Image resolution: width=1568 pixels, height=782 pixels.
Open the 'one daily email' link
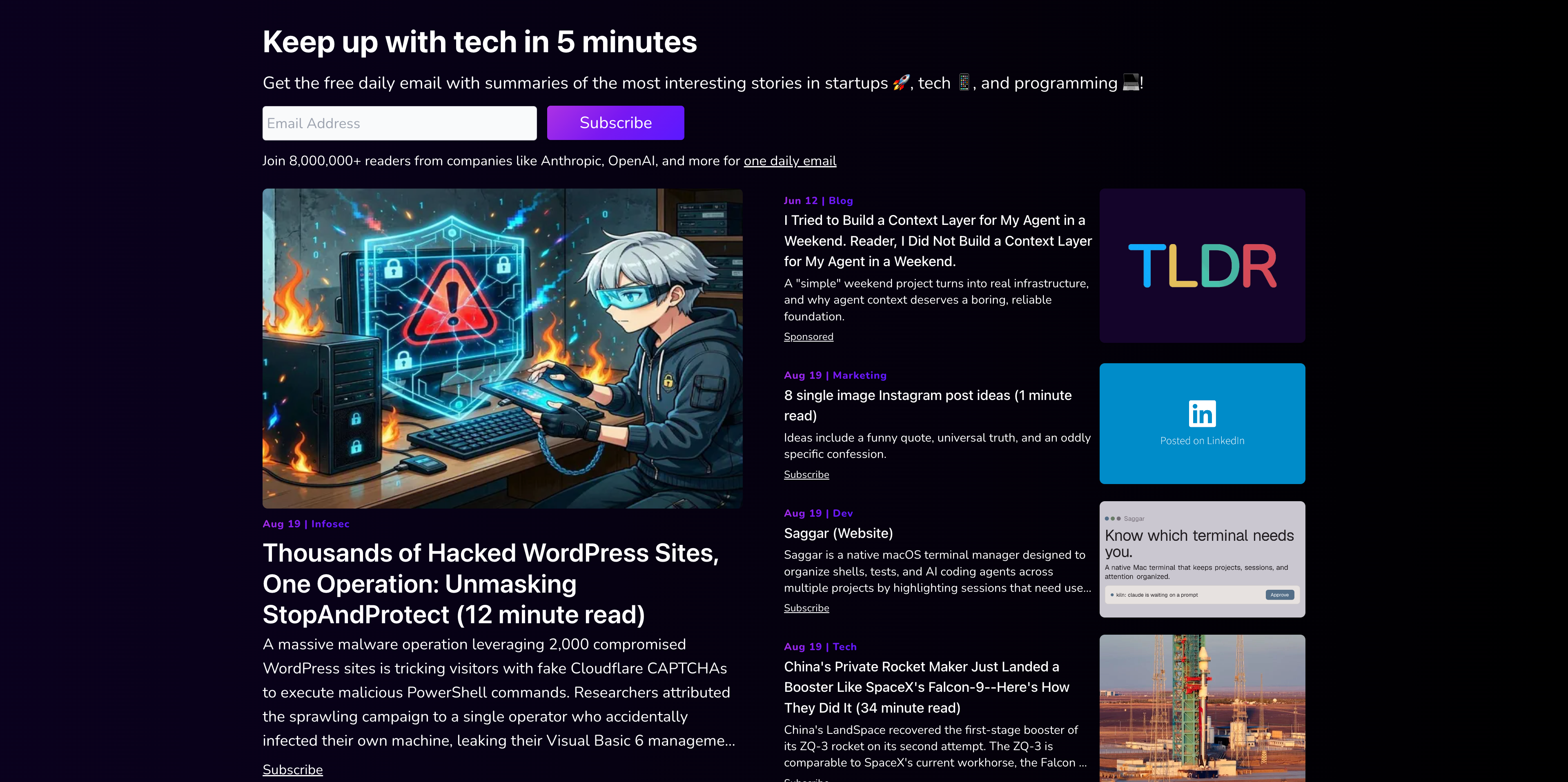[790, 161]
